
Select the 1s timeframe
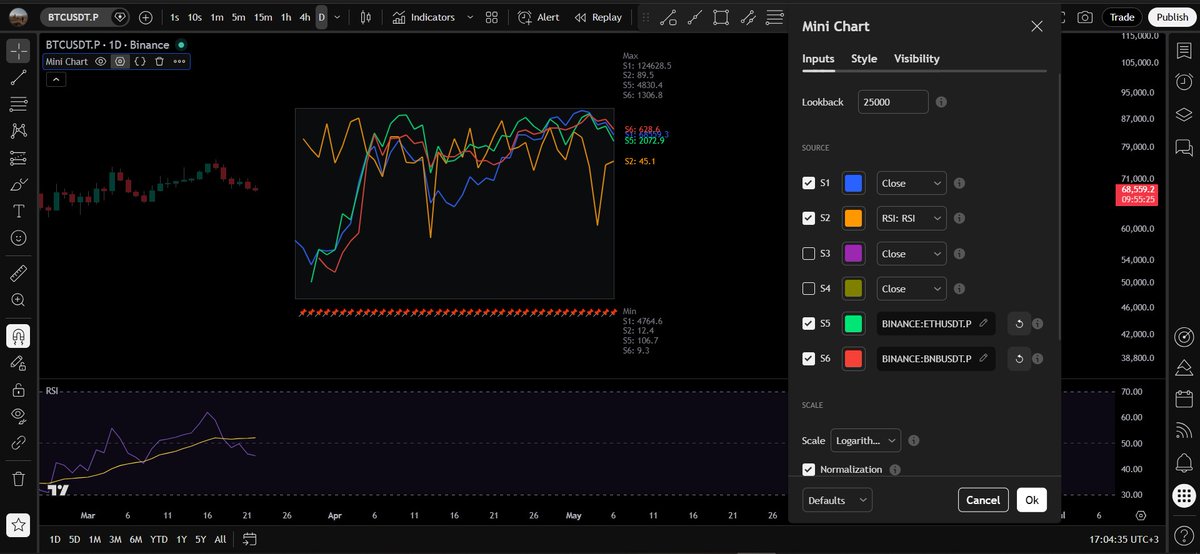pyautogui.click(x=175, y=17)
